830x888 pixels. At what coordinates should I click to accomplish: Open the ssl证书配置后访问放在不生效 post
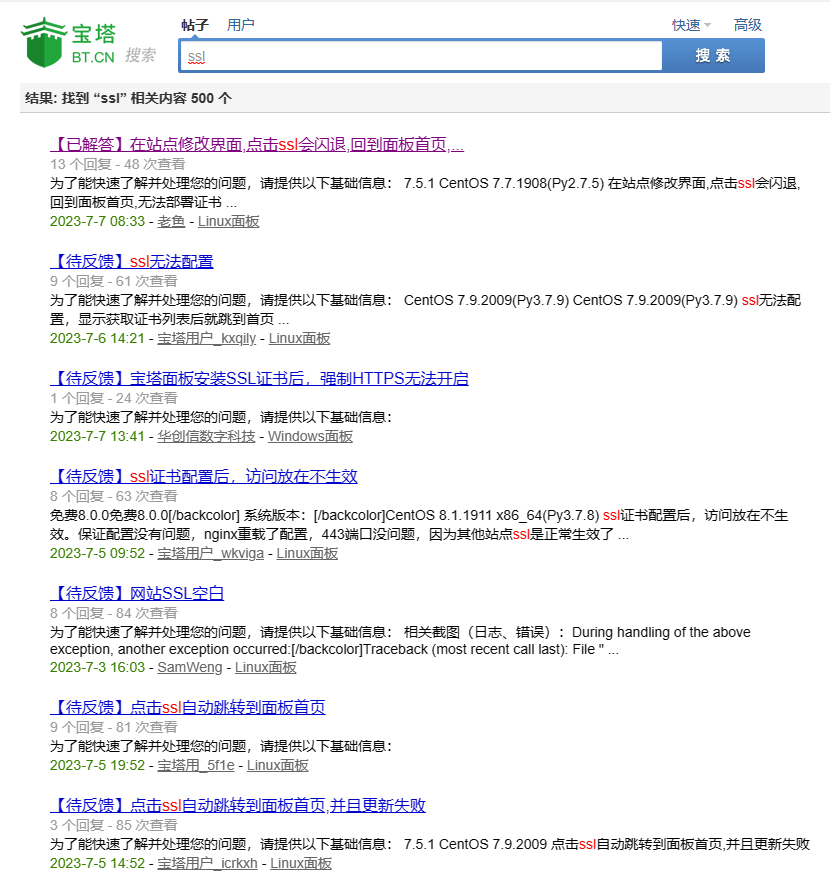click(x=203, y=476)
